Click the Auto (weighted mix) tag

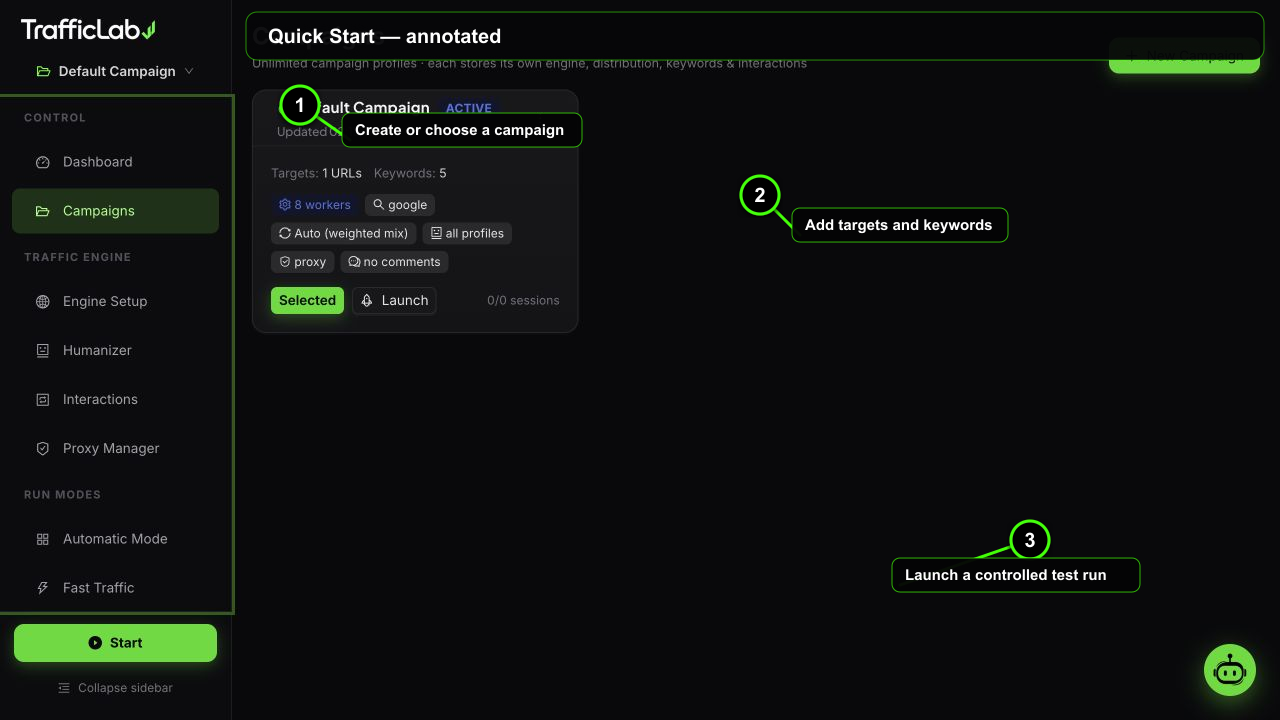(x=343, y=233)
